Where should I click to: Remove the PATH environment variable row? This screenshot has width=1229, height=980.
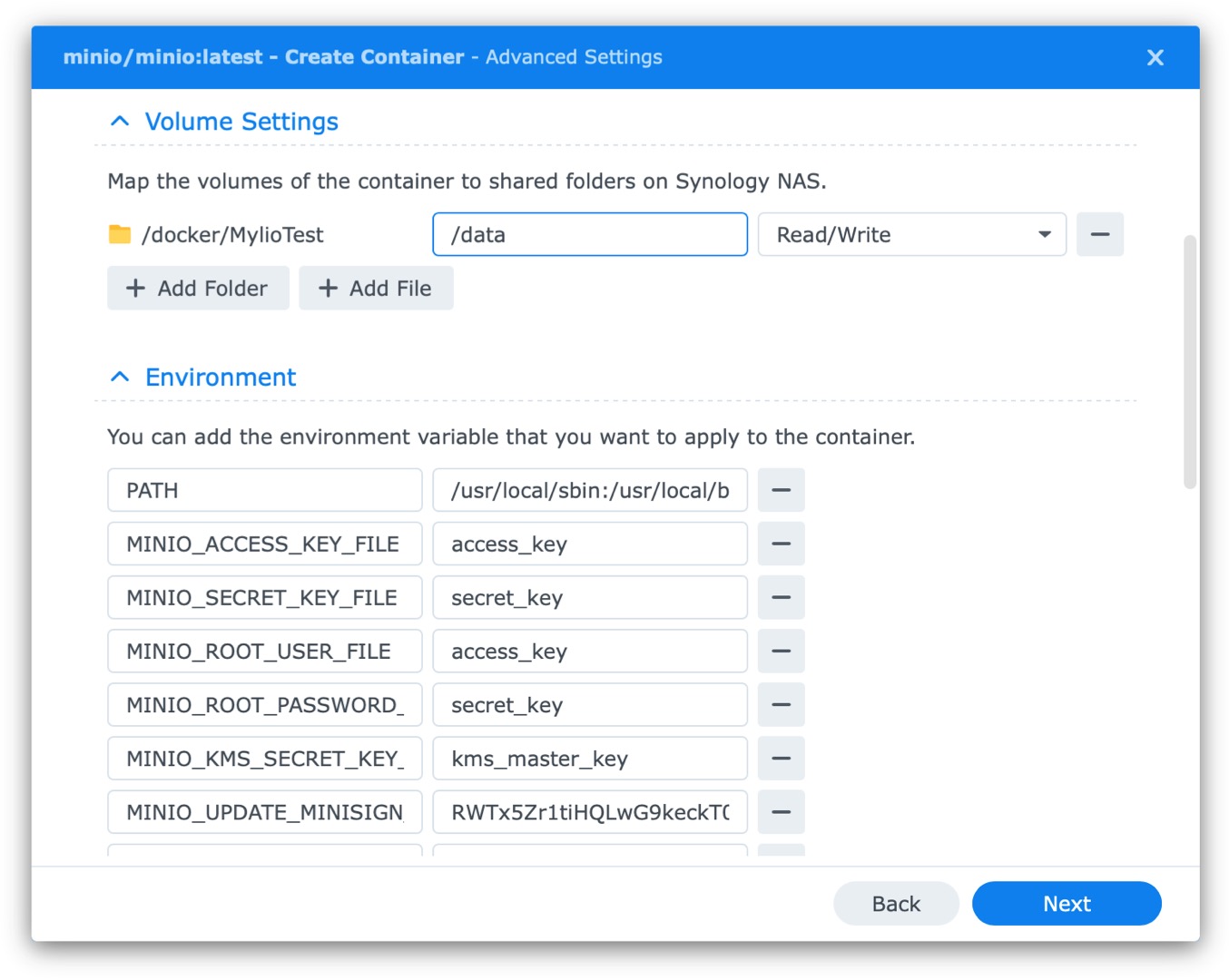pyautogui.click(x=781, y=490)
